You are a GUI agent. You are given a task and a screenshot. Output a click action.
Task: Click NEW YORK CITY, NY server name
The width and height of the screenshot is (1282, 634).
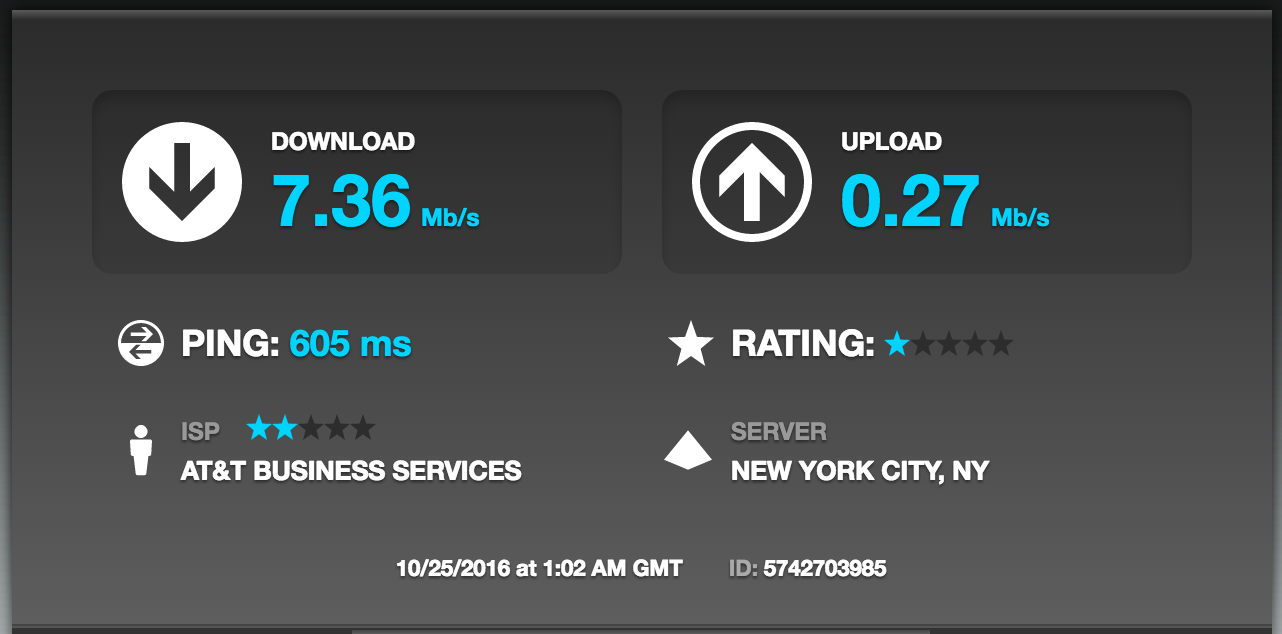tap(860, 470)
